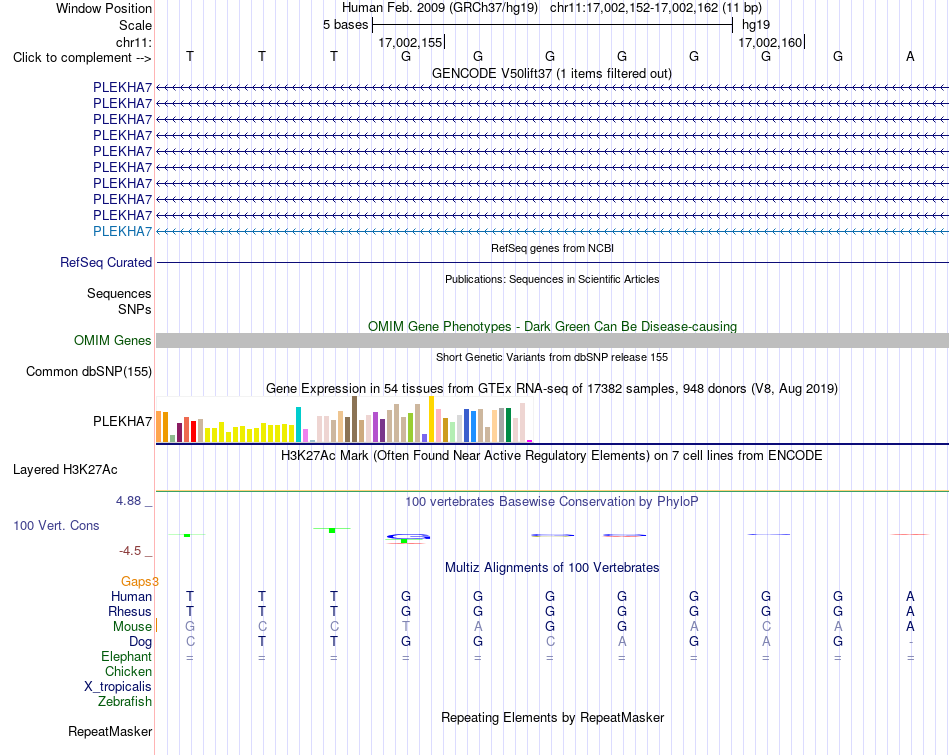Click the Dog species label
The image size is (950, 755).
point(140,642)
